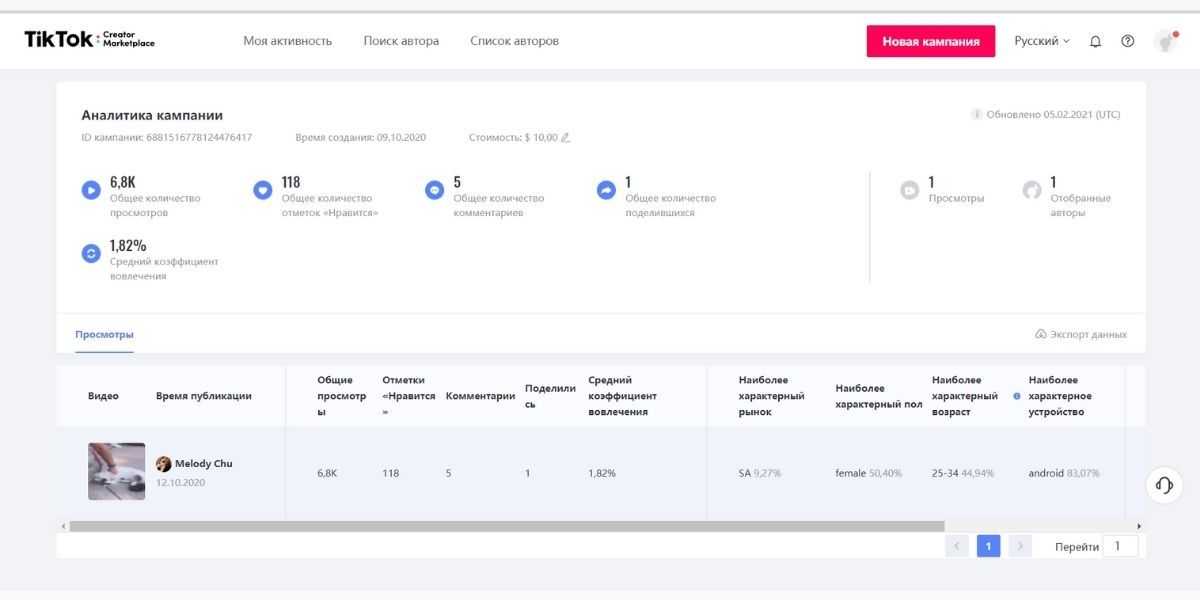Open the Melody Chu video thumbnail
The height and width of the screenshot is (600, 1200).
[116, 471]
